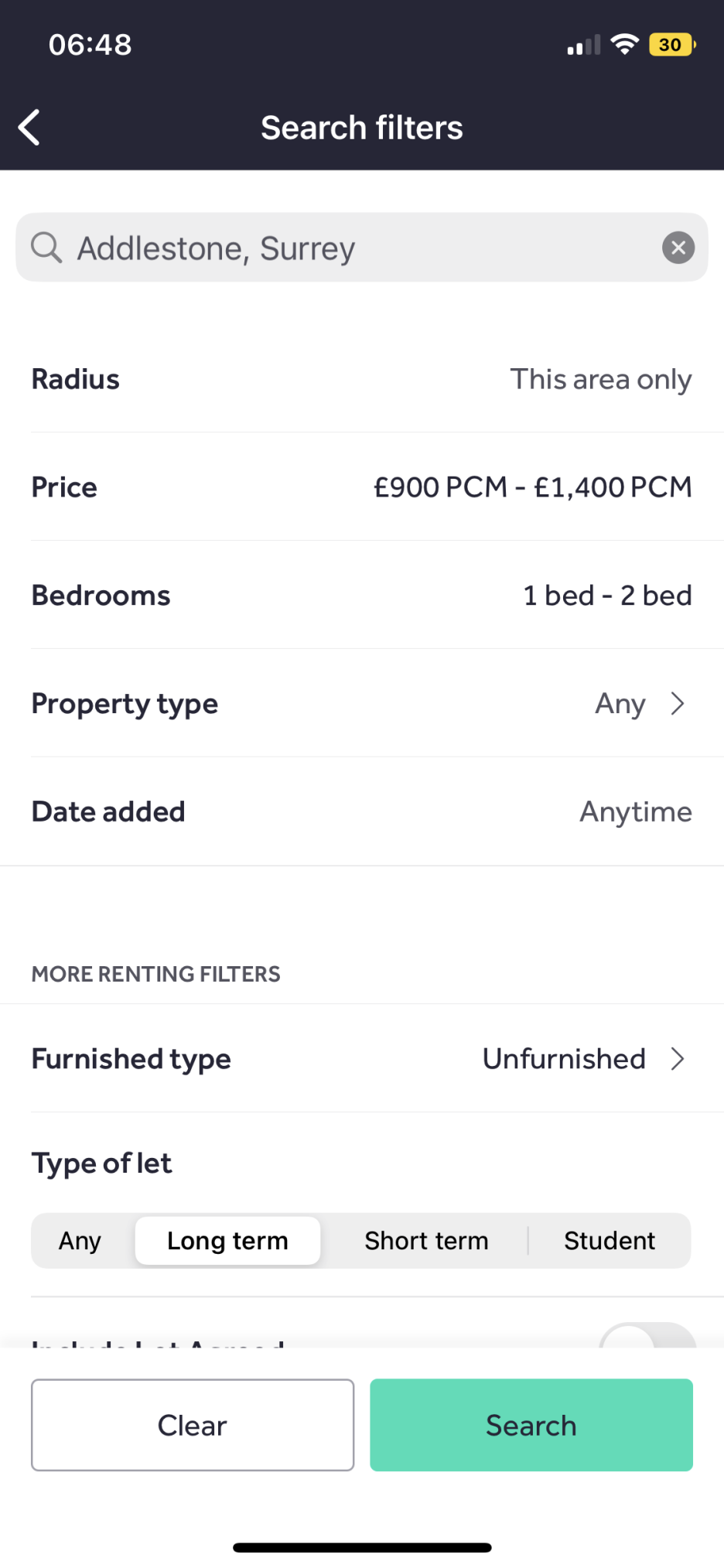Open the Date added option

point(362,811)
